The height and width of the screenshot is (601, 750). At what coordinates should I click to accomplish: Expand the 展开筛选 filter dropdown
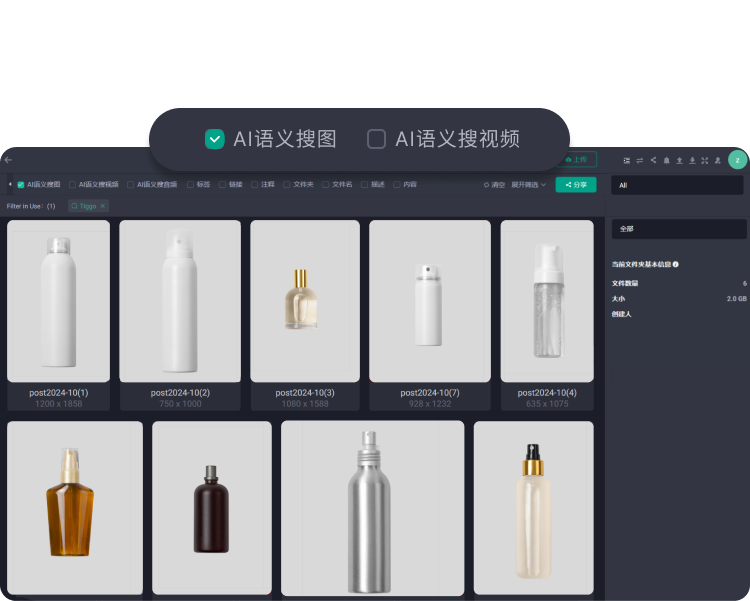click(x=529, y=185)
